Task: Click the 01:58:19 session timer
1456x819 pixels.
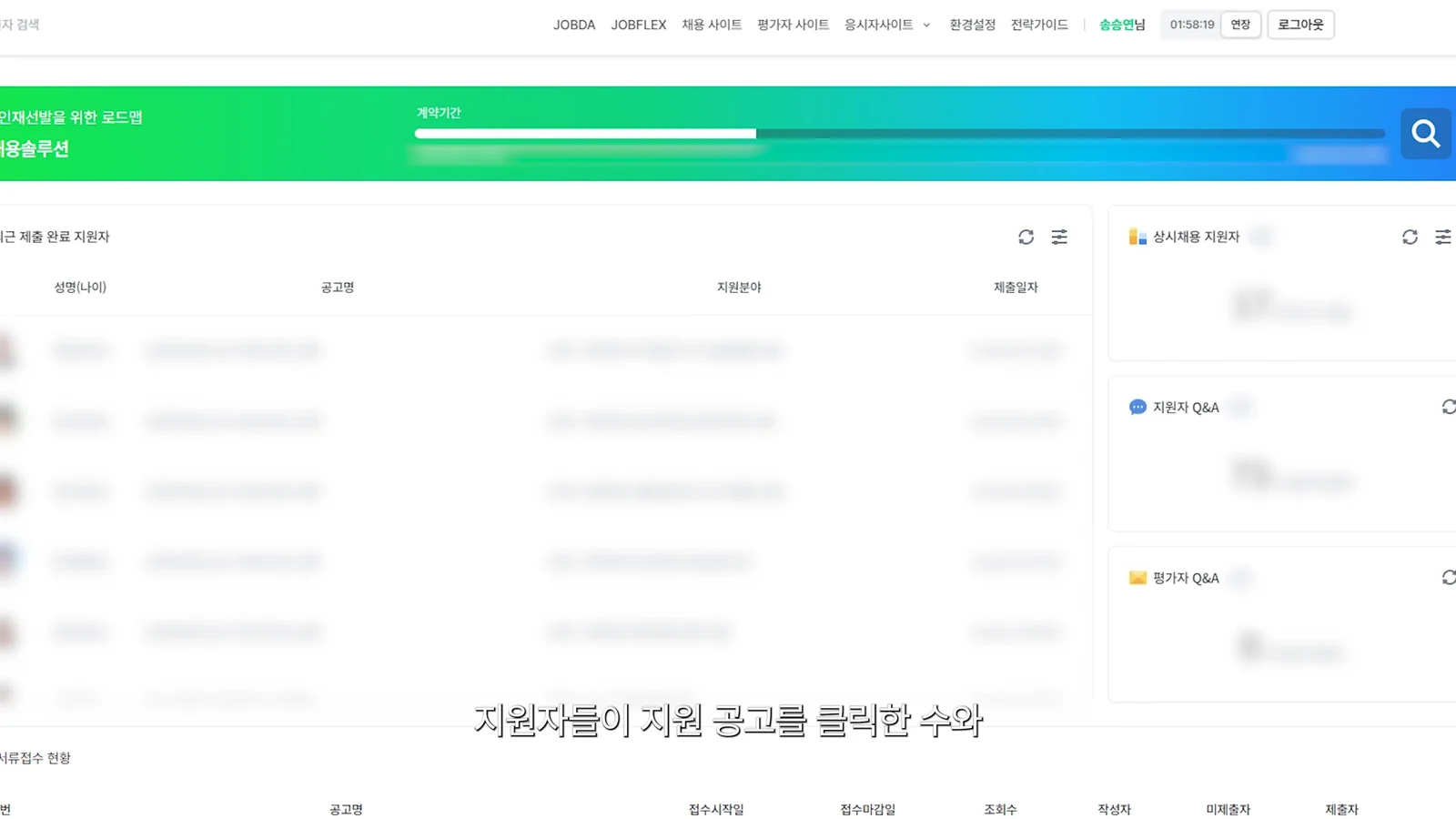Action: [1192, 25]
